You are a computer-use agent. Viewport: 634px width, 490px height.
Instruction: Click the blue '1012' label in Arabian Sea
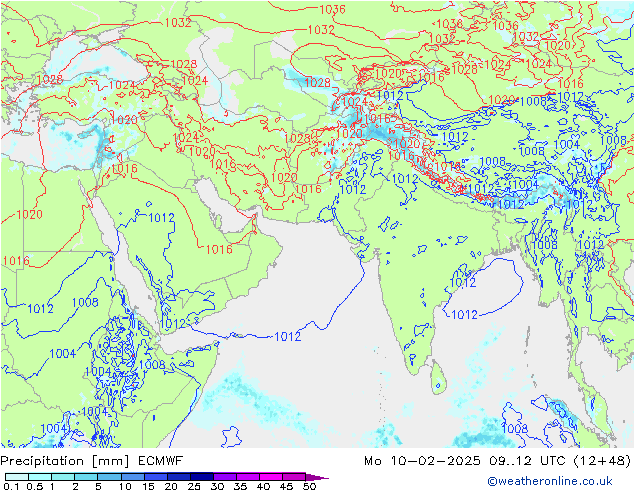288,336
